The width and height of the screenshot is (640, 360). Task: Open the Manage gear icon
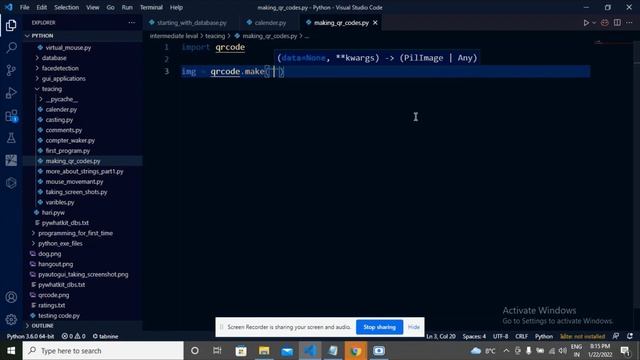point(11,319)
